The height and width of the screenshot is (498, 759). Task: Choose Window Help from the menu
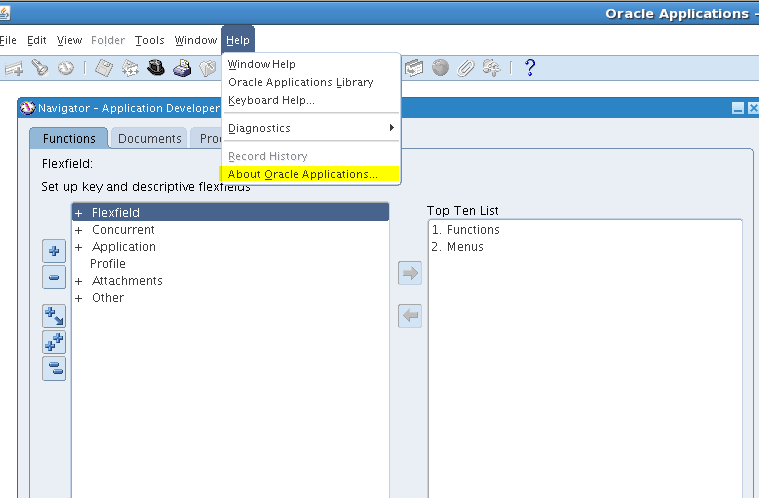(261, 64)
